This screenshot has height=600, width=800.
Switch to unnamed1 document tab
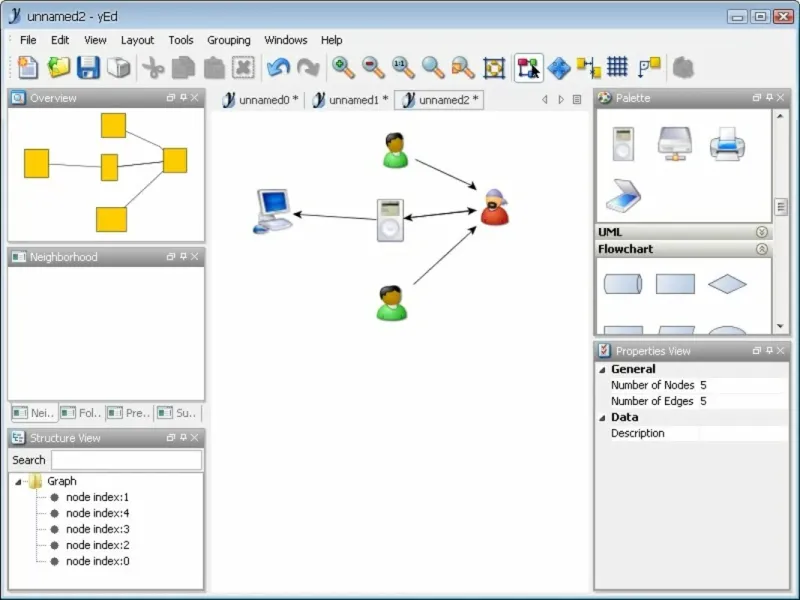351,100
